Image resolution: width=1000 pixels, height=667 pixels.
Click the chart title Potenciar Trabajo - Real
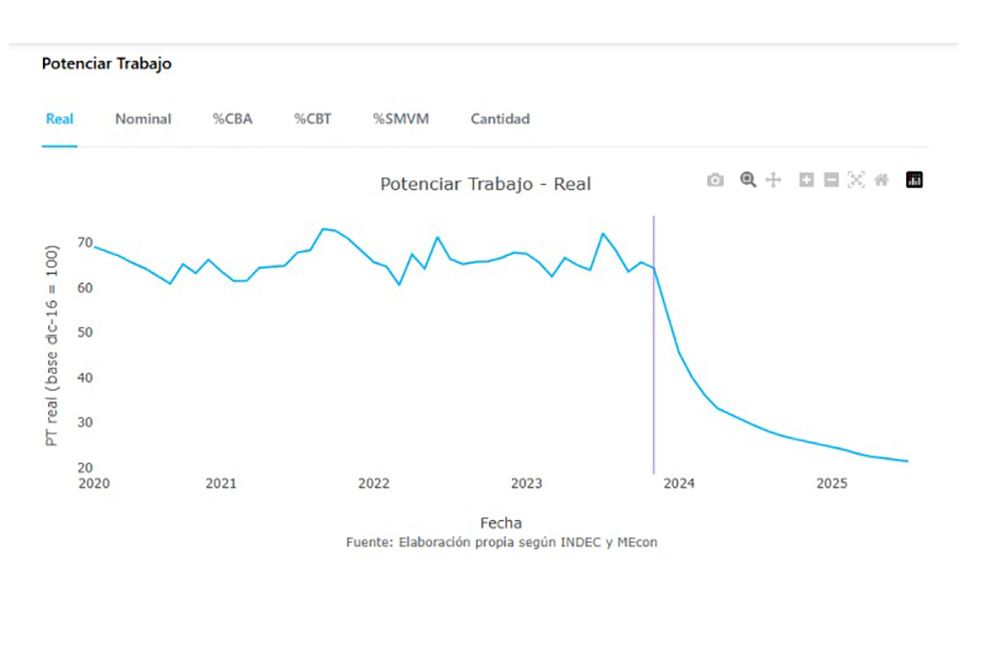click(x=485, y=184)
